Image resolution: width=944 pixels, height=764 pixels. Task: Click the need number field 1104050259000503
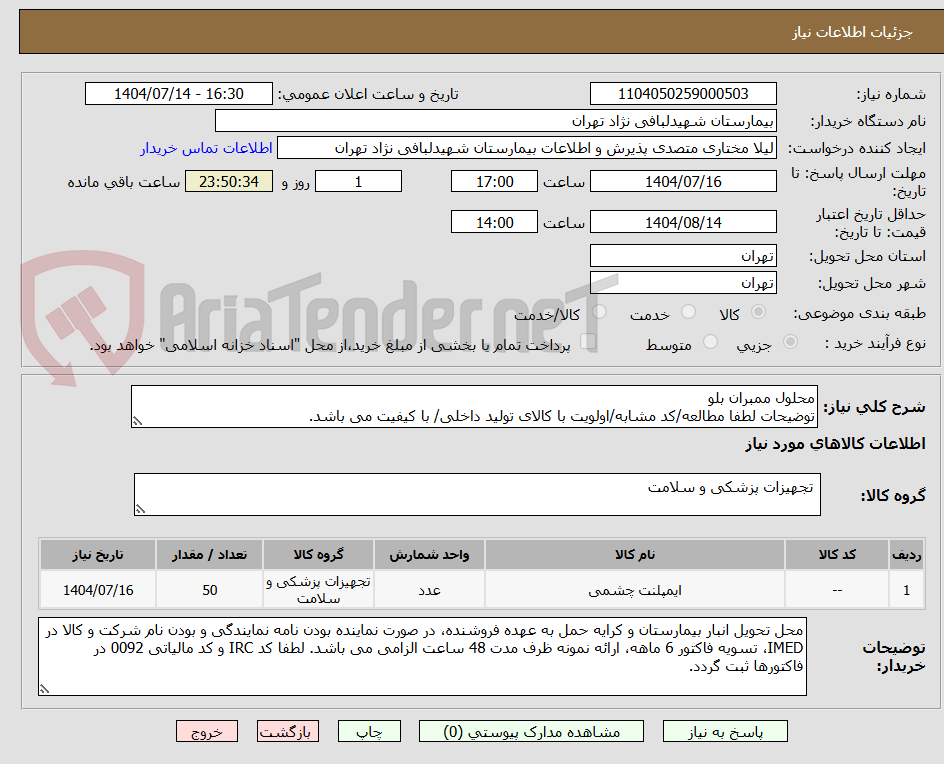point(683,93)
